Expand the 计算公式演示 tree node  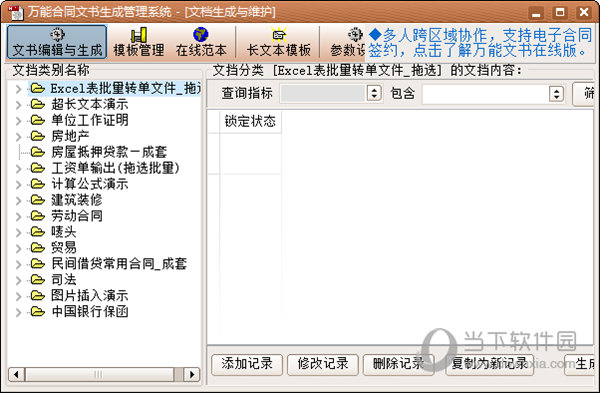(x=18, y=185)
